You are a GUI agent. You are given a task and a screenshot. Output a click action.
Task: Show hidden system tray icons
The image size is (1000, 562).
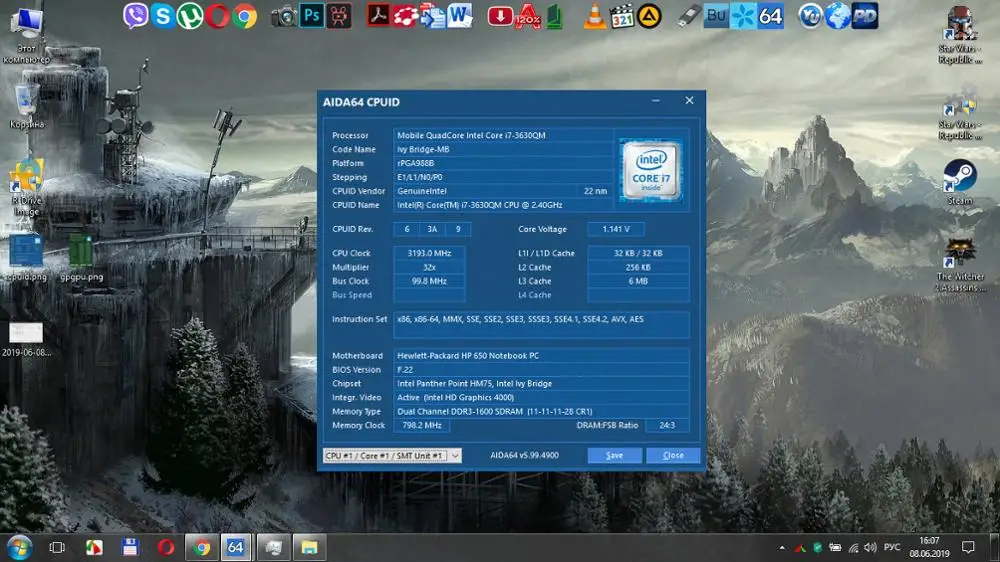[782, 547]
